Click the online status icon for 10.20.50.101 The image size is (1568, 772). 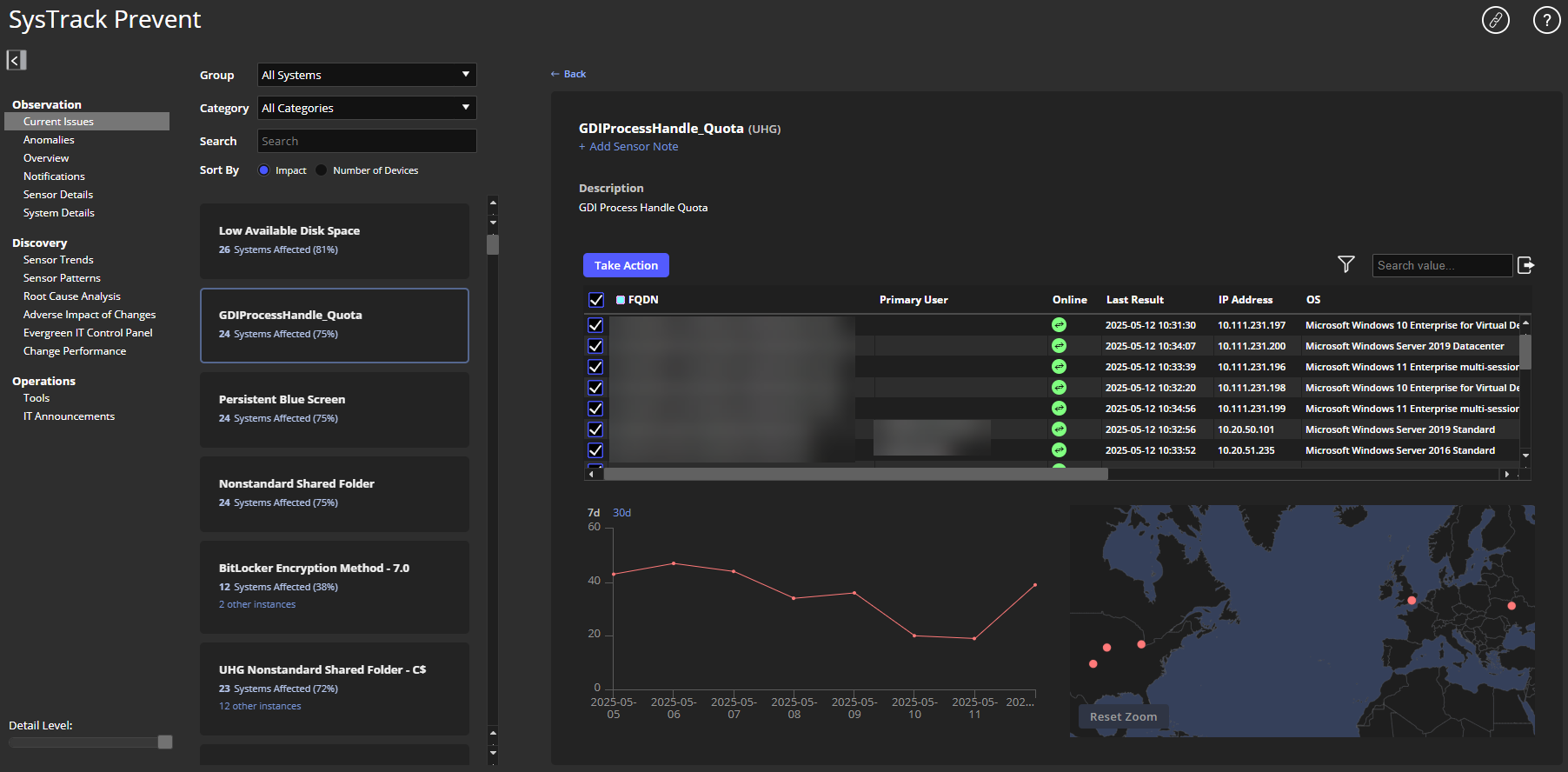point(1059,429)
